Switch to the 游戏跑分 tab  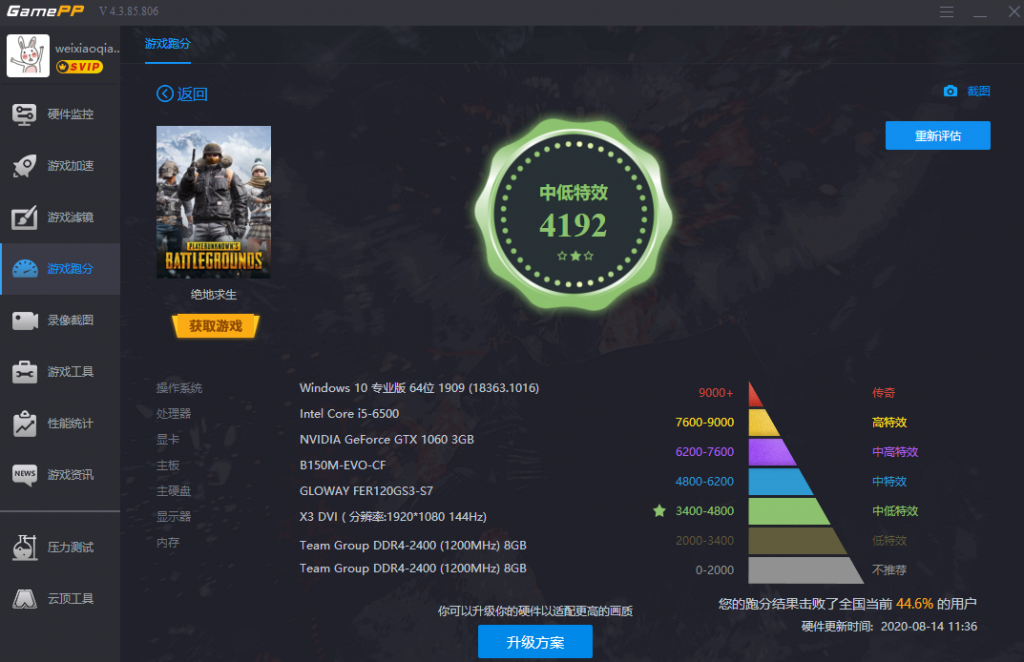(x=168, y=44)
